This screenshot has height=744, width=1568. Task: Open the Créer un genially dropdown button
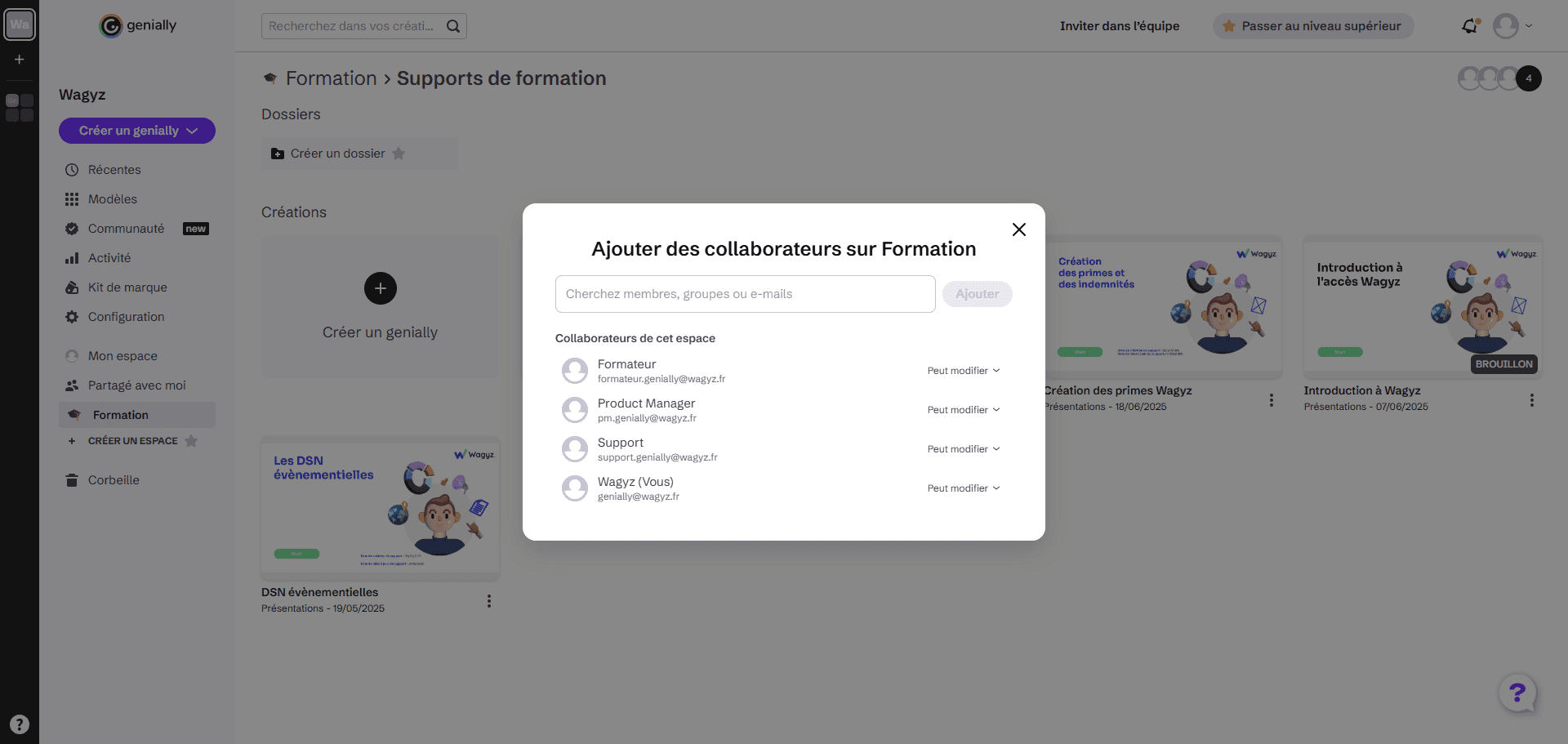pyautogui.click(x=137, y=131)
